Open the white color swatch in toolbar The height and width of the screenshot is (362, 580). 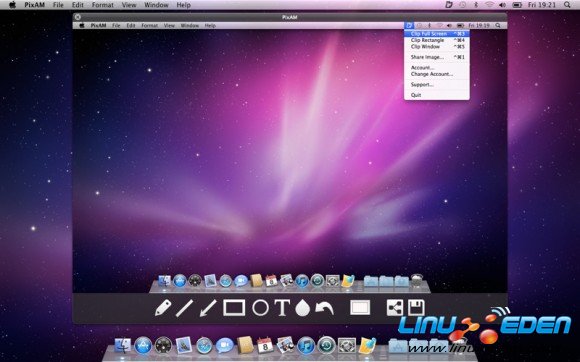coord(360,308)
